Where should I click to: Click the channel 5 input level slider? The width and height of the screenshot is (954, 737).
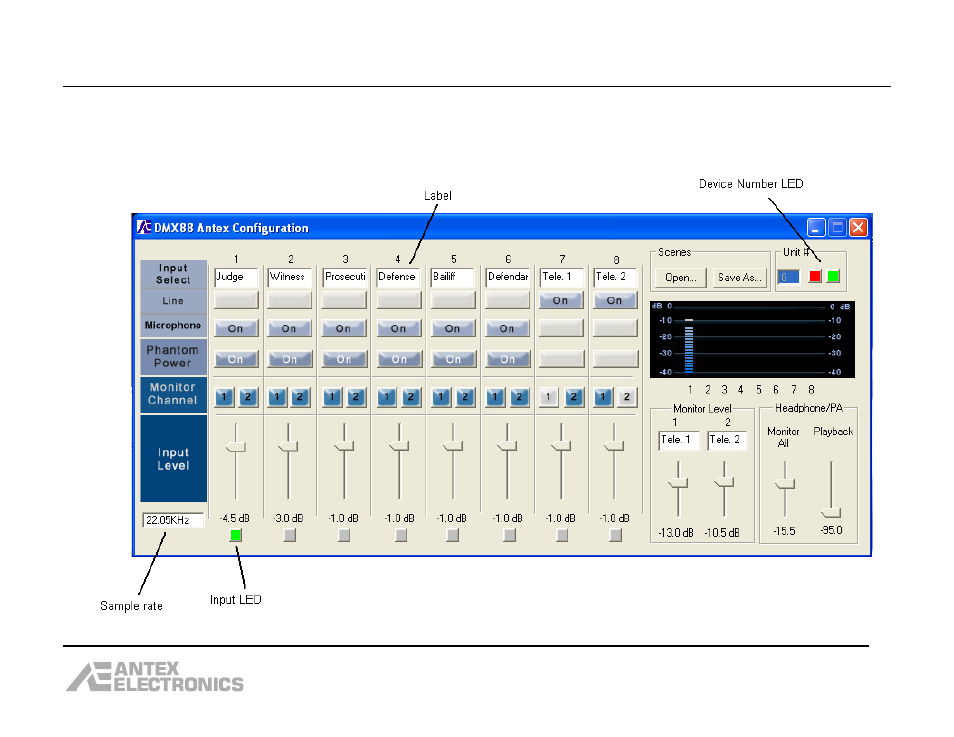453,447
